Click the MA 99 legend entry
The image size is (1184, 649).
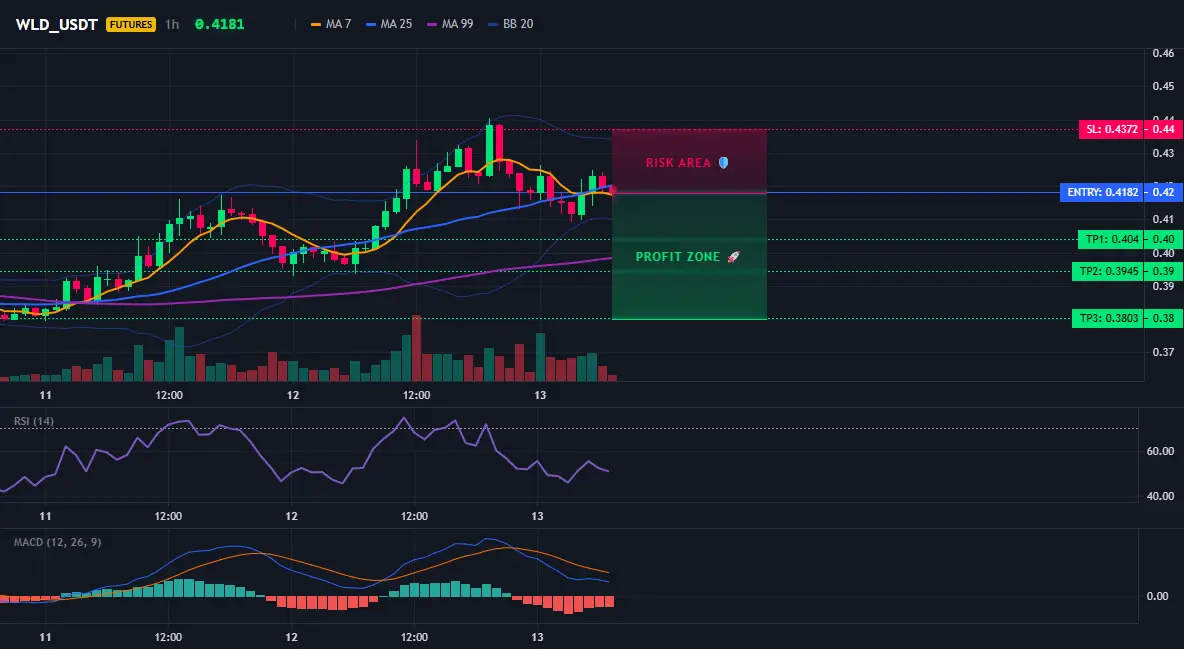click(451, 24)
